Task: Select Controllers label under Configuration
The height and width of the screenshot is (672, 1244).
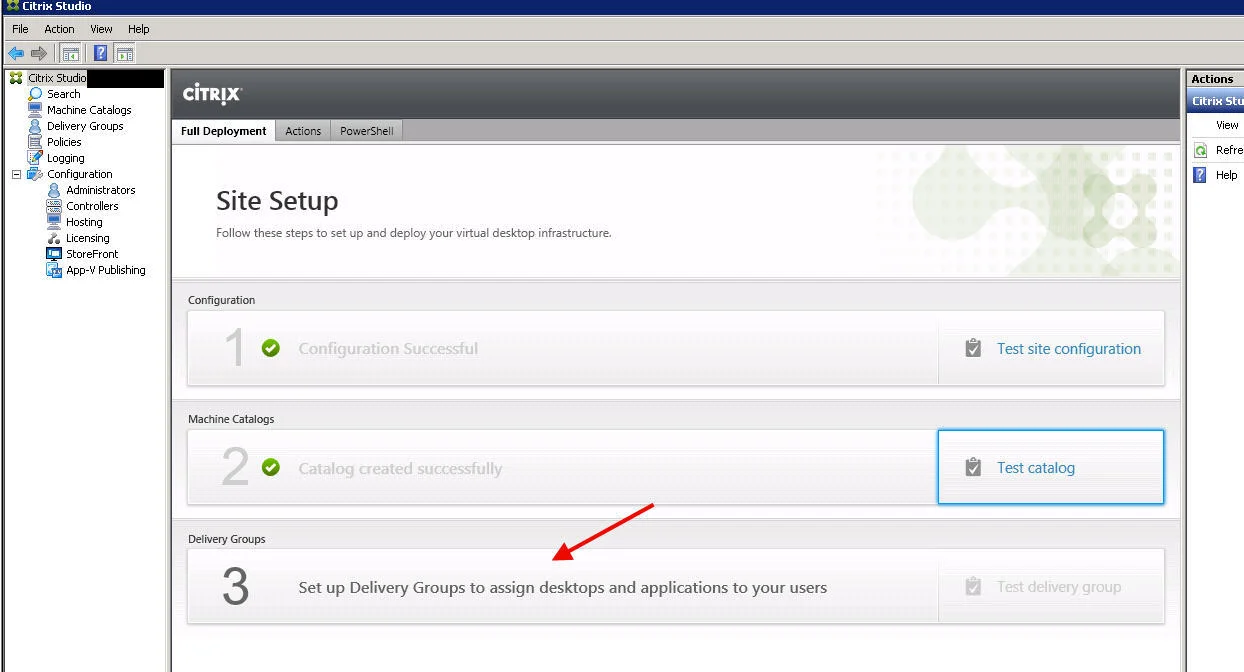Action: (x=92, y=206)
